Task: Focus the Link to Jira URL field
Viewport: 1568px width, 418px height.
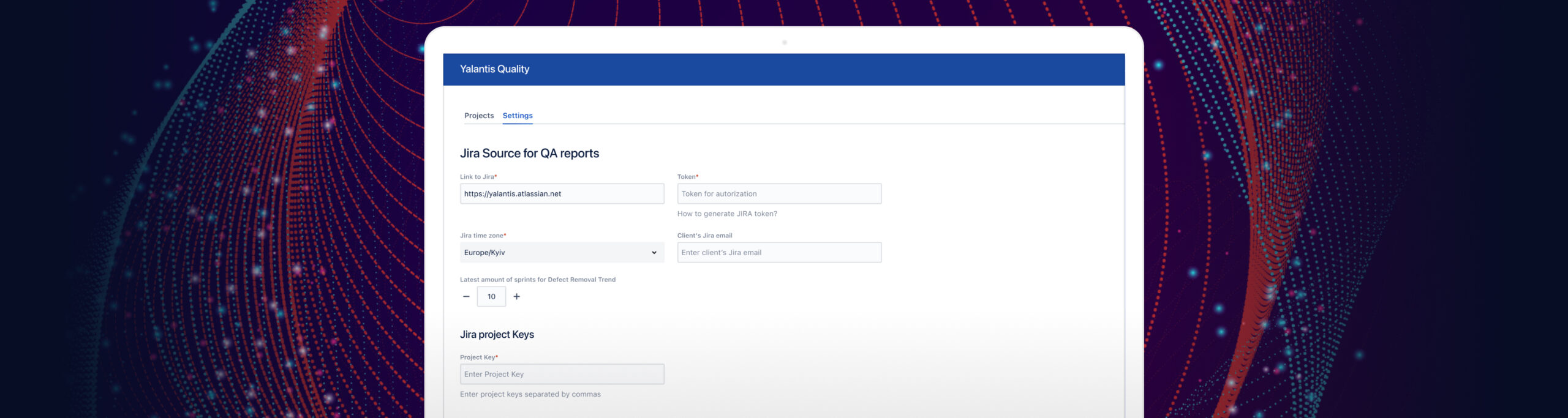Action: (x=562, y=194)
